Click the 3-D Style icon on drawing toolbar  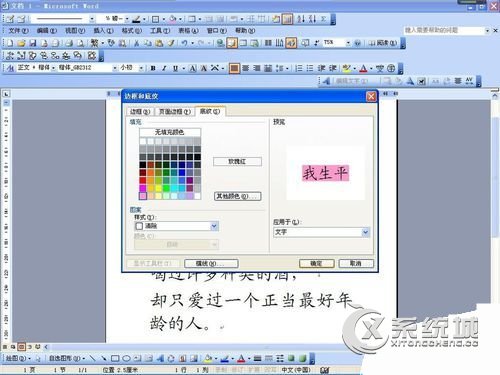point(302,358)
